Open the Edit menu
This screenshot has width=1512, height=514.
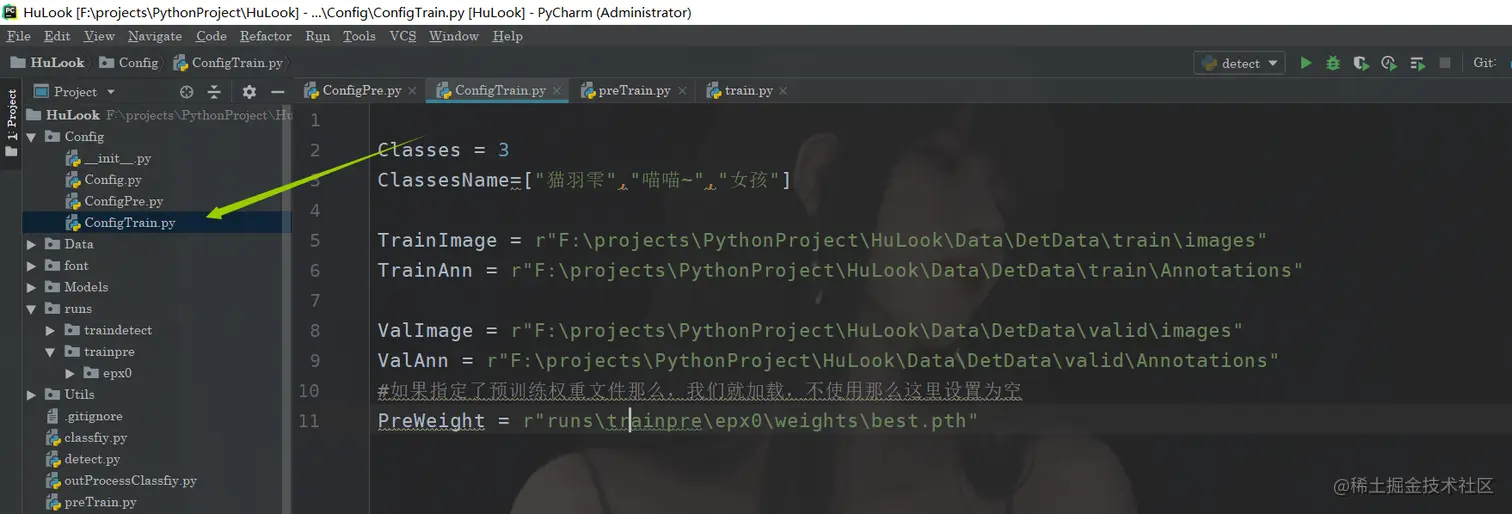click(x=57, y=36)
